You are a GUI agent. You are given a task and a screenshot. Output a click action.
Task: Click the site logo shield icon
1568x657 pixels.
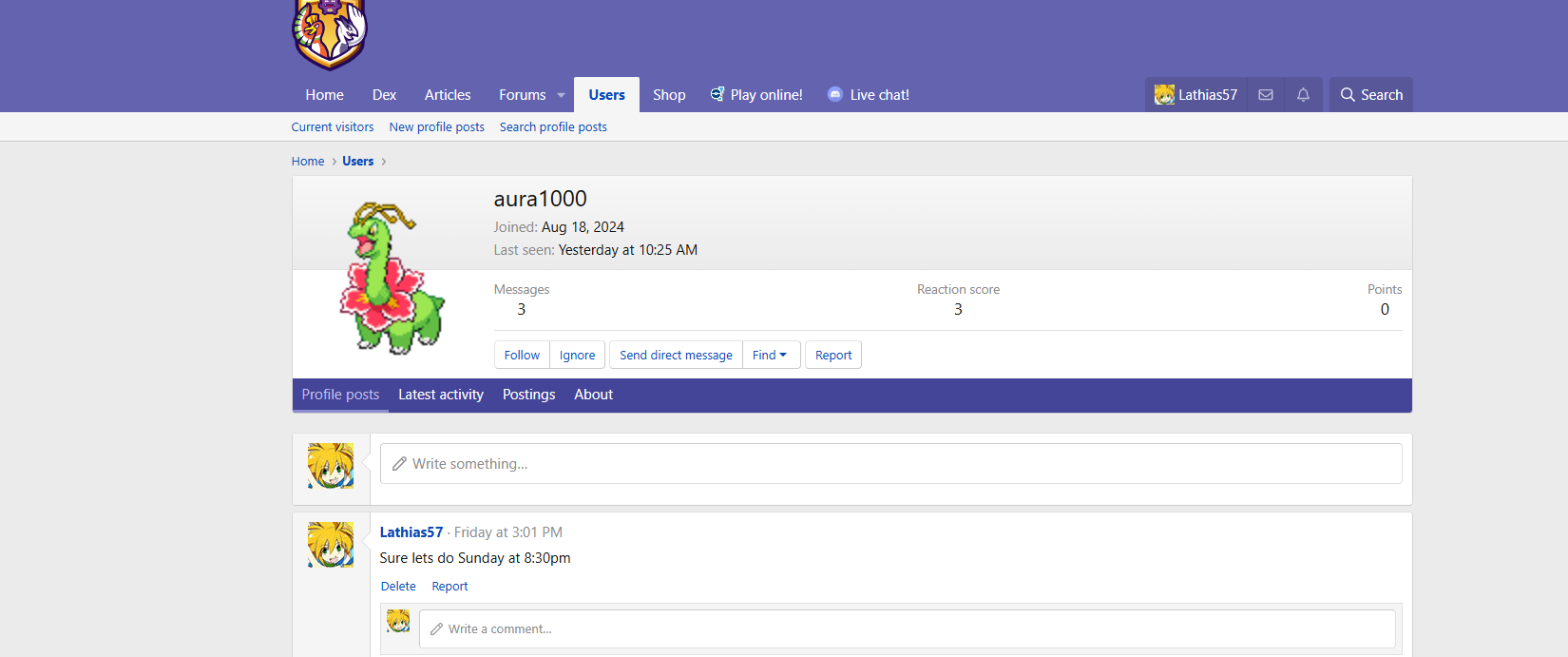(x=329, y=33)
